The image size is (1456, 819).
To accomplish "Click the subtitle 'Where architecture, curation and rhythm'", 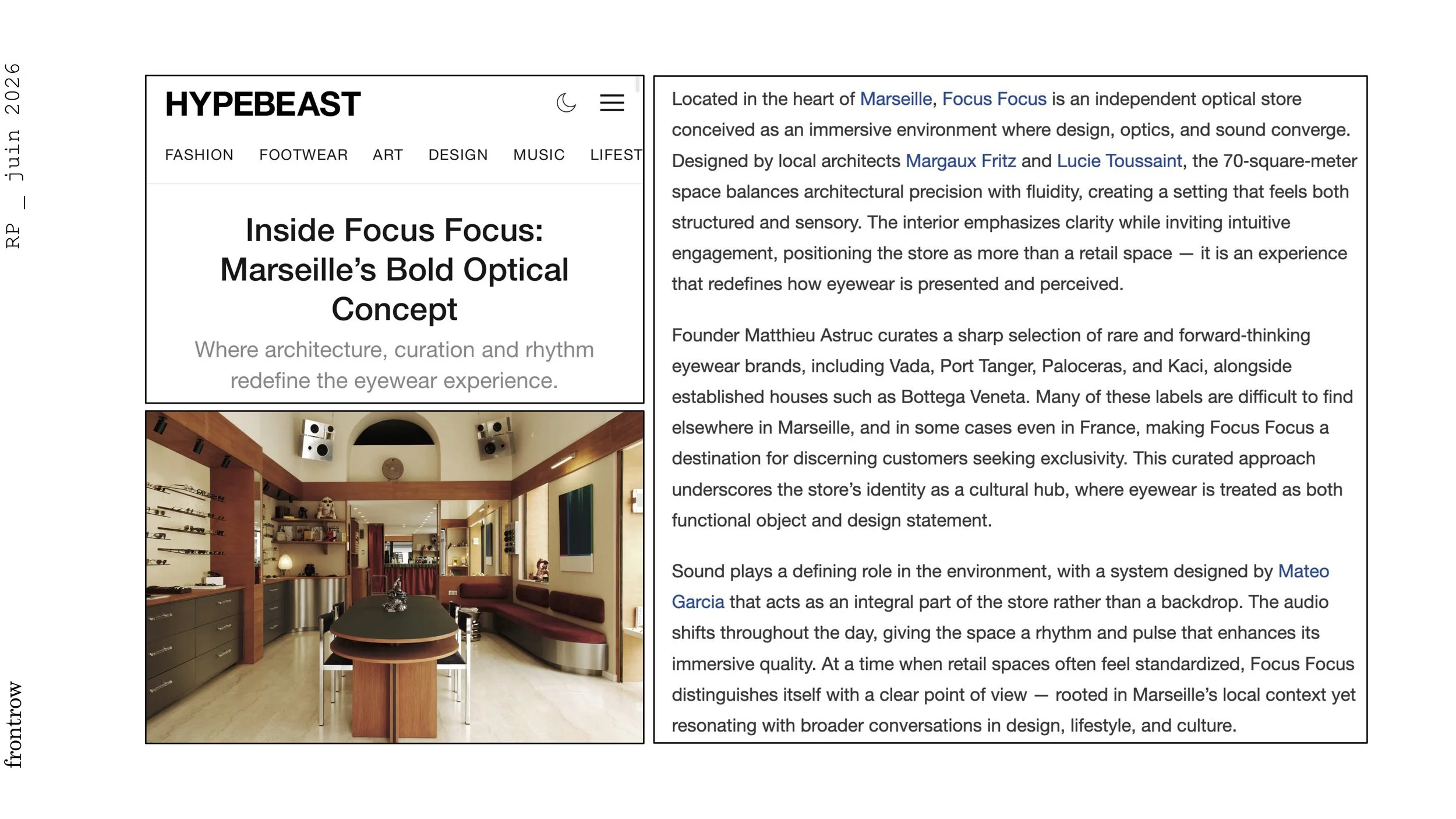I will coord(394,365).
